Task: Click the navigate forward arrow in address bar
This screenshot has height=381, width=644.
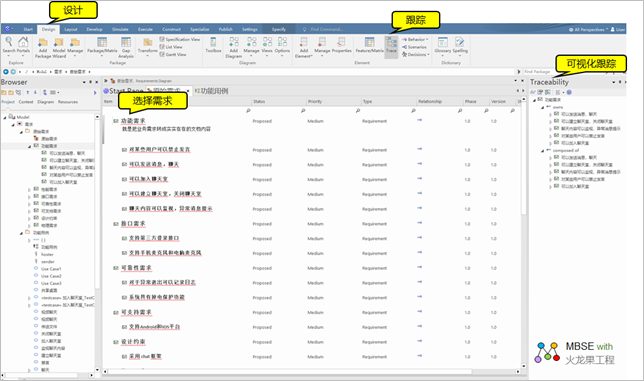Action: (13, 72)
